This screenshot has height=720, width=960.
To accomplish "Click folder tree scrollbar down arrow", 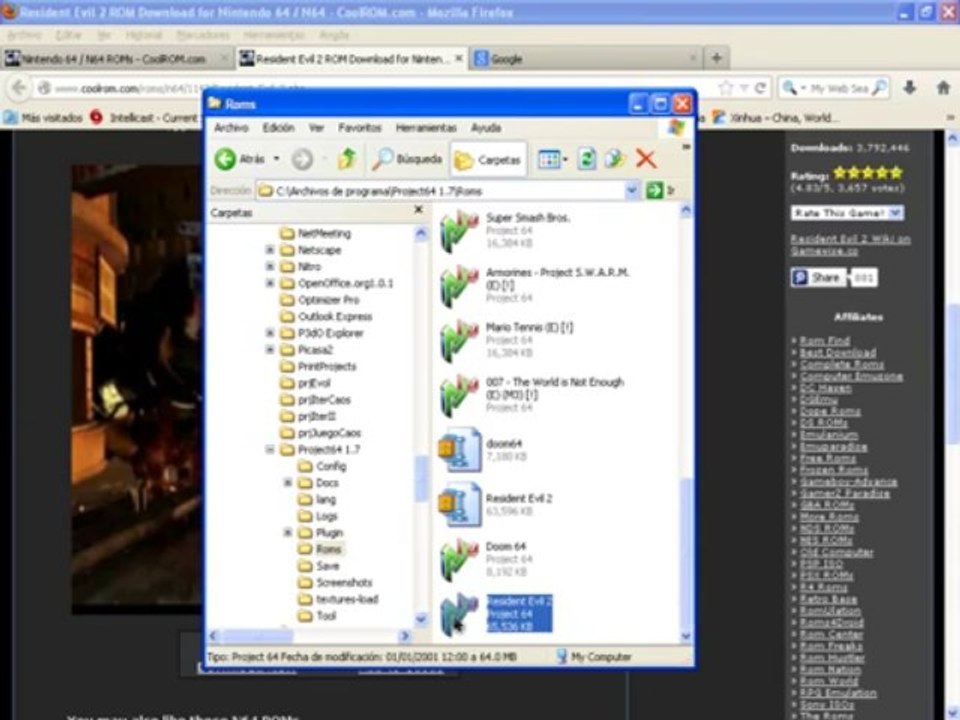I will click(421, 619).
